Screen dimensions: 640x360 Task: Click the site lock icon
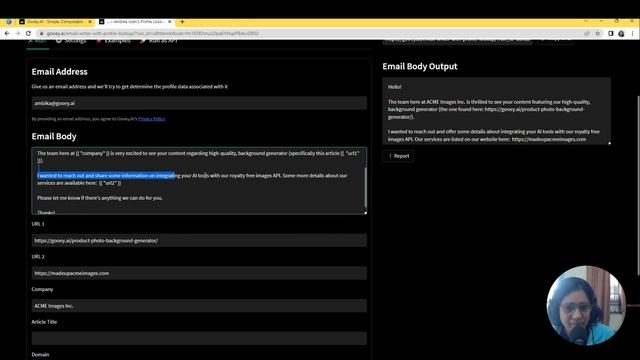pyautogui.click(x=41, y=33)
